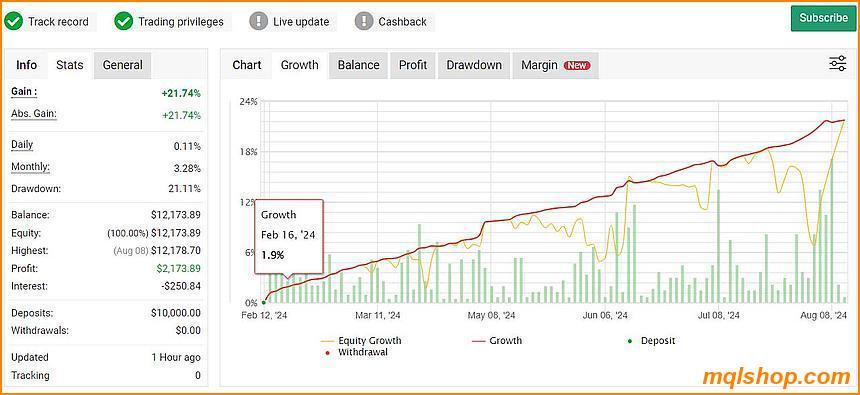
Task: Click the Trading privileges label
Action: [181, 22]
